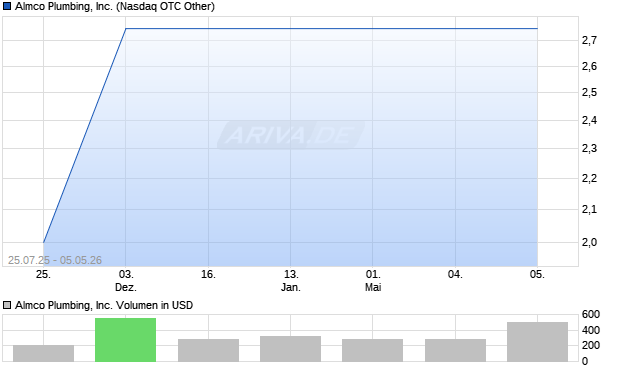Screen dimensions: 620x371
Task: Click the price axis value '2,1'
Action: tap(589, 209)
